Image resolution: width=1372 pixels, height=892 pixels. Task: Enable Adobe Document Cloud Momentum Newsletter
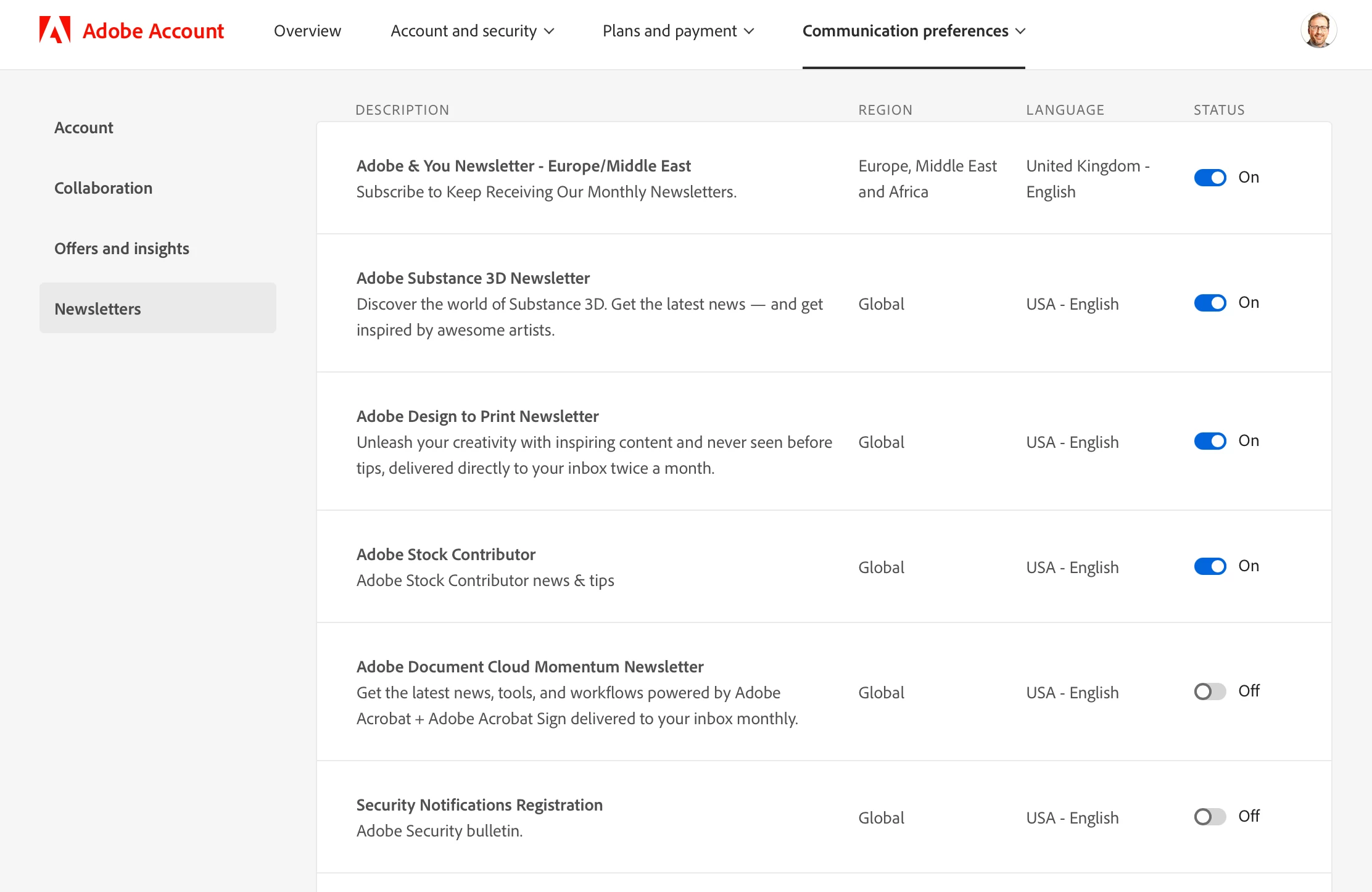[1210, 692]
